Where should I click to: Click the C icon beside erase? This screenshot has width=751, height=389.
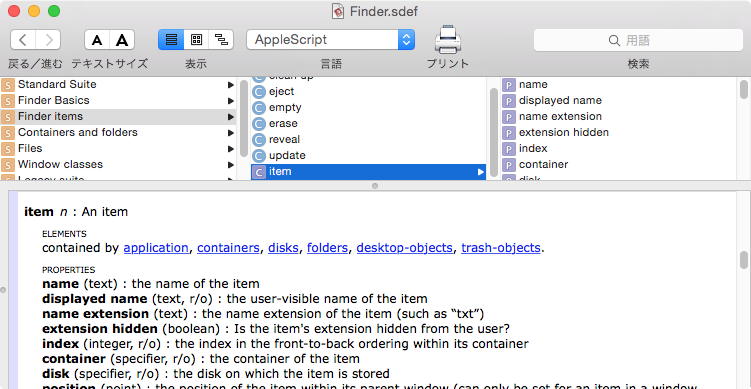pos(259,124)
